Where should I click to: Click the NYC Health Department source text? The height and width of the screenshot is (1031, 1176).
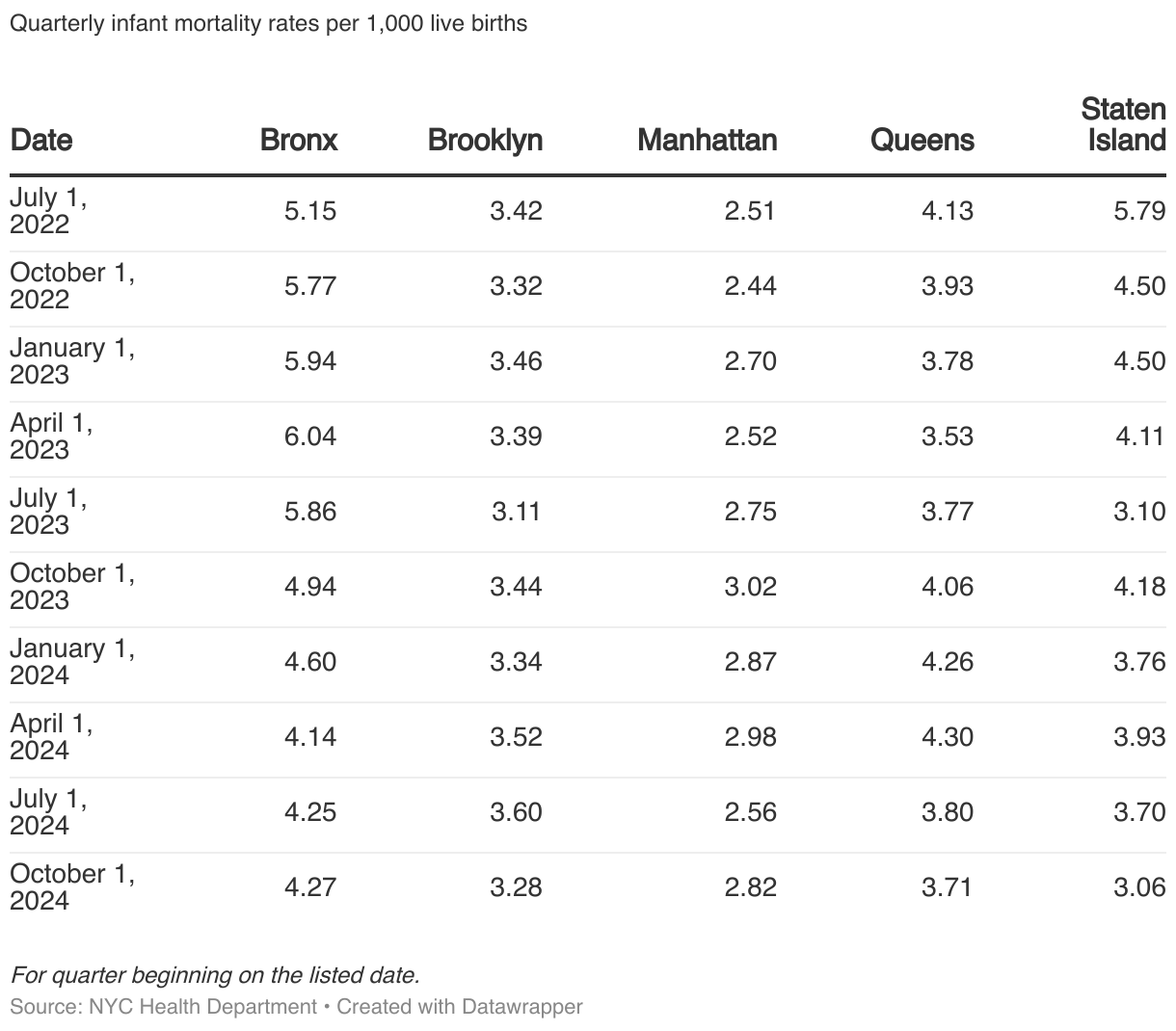pyautogui.click(x=202, y=1007)
